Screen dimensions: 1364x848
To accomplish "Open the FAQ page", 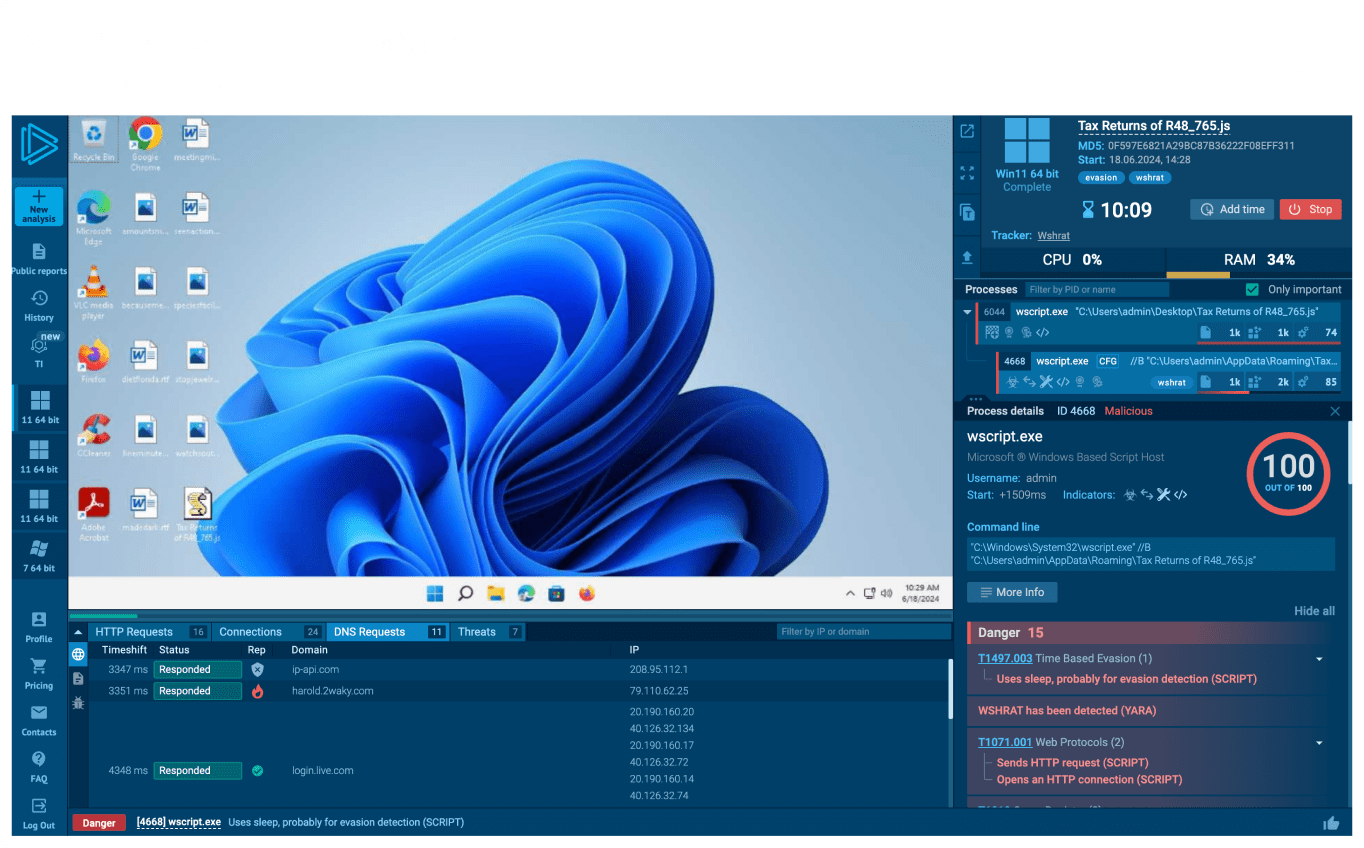I will pyautogui.click(x=39, y=767).
